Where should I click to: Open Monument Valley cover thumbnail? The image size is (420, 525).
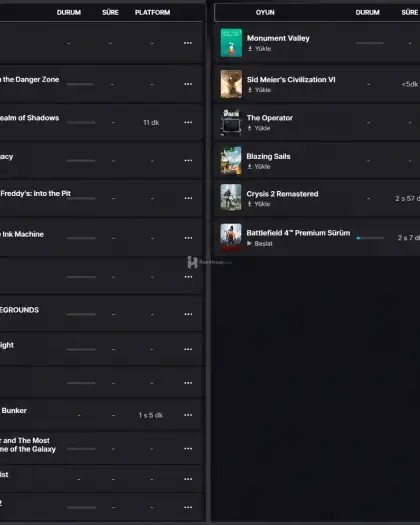[231, 43]
